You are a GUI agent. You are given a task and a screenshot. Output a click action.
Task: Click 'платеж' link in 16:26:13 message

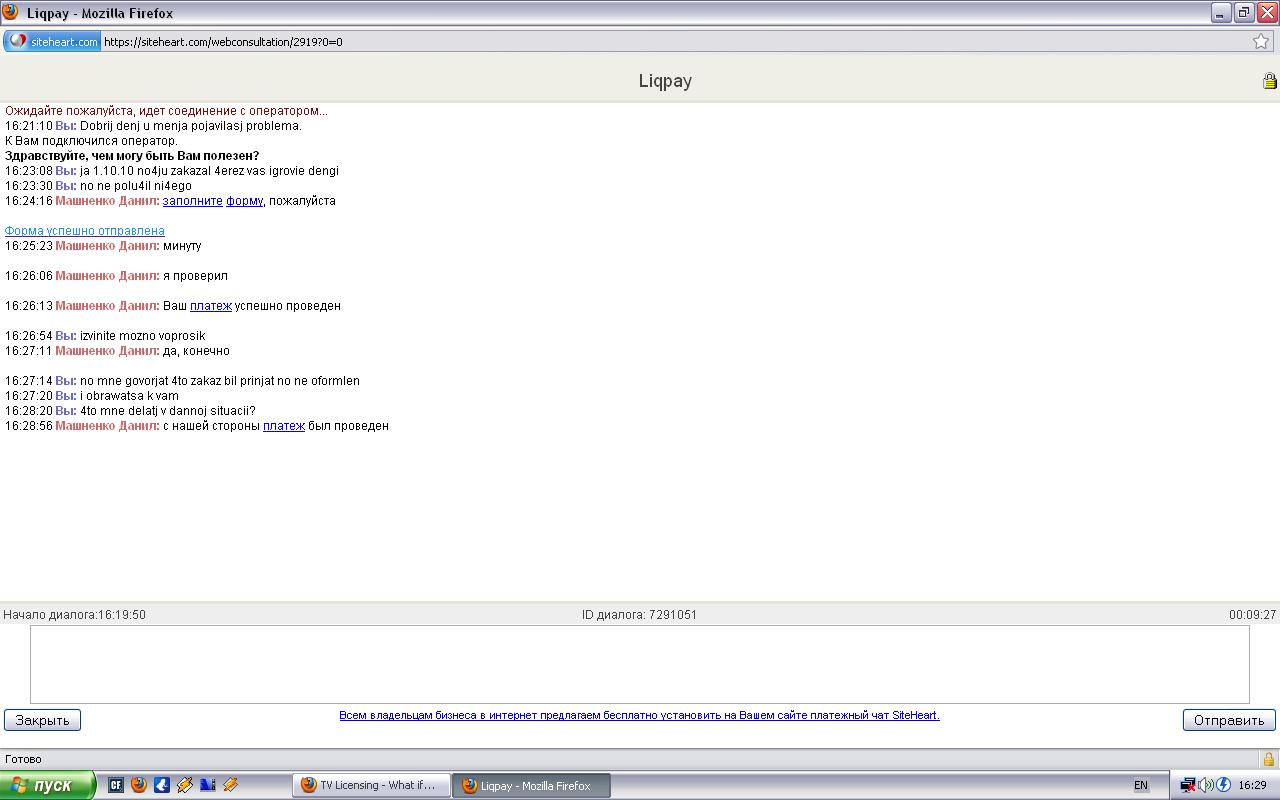coord(211,306)
